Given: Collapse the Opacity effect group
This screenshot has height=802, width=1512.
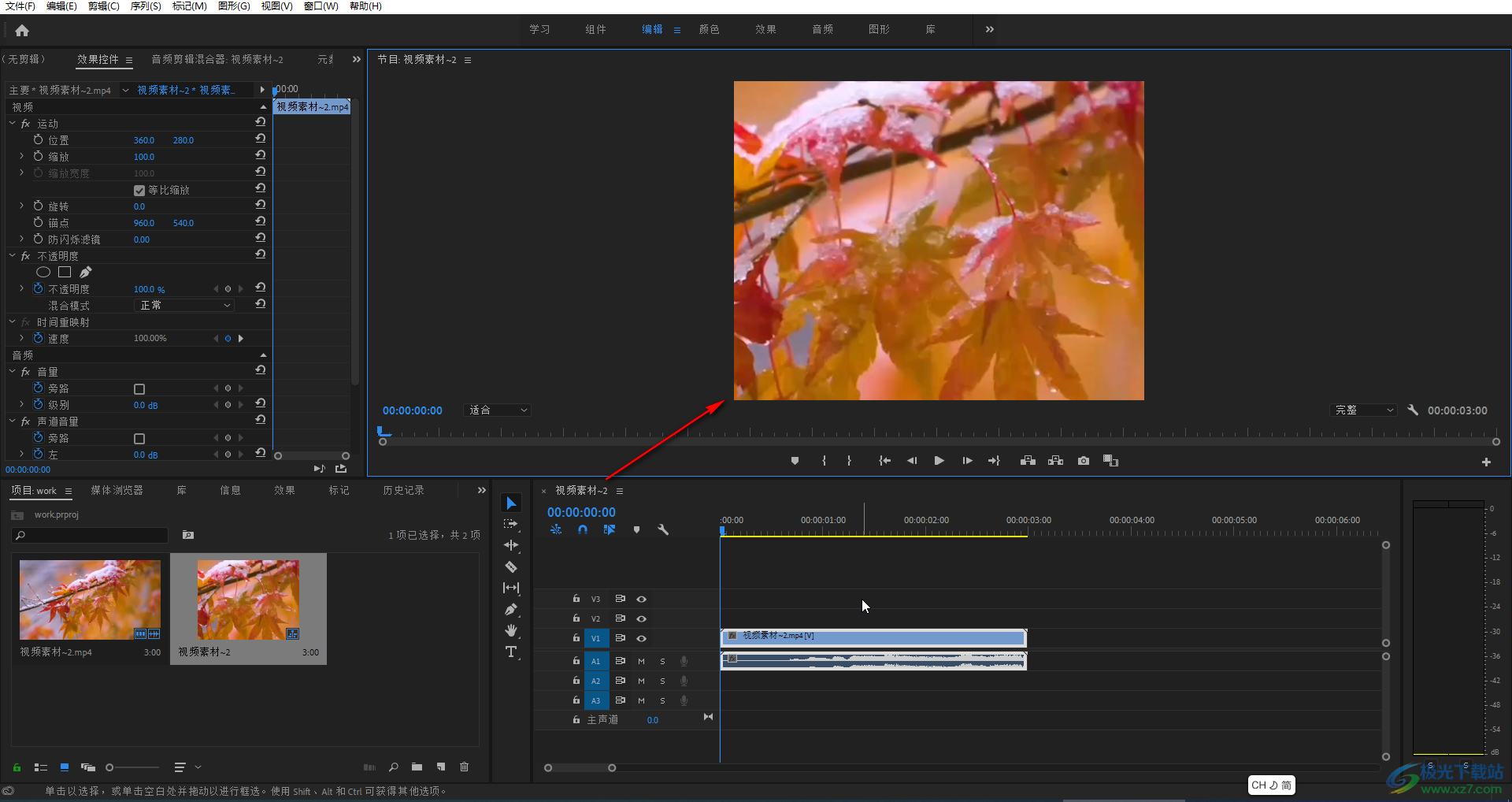Looking at the screenshot, I should tap(12, 256).
